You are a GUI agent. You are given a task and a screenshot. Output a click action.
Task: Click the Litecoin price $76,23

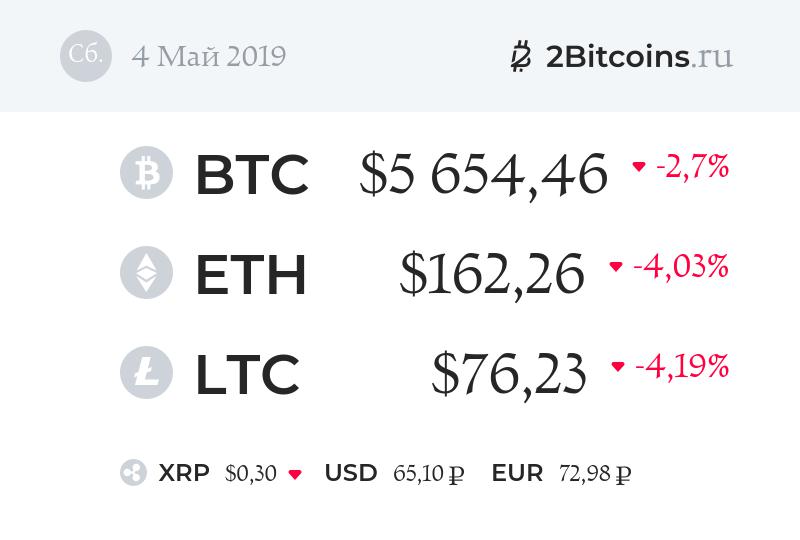pos(509,374)
